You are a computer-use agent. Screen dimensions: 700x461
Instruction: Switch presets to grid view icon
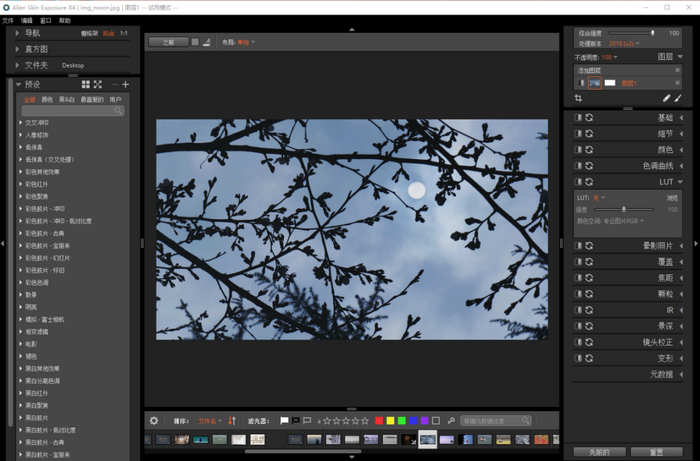pos(86,85)
